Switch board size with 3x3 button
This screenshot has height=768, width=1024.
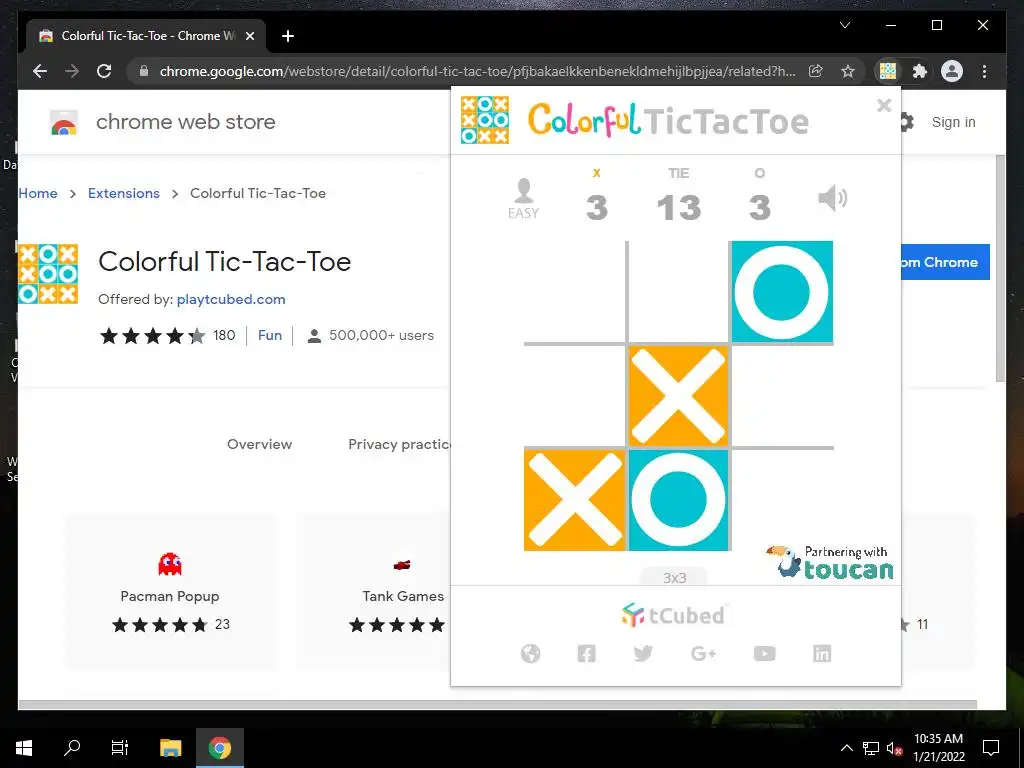[x=675, y=577]
